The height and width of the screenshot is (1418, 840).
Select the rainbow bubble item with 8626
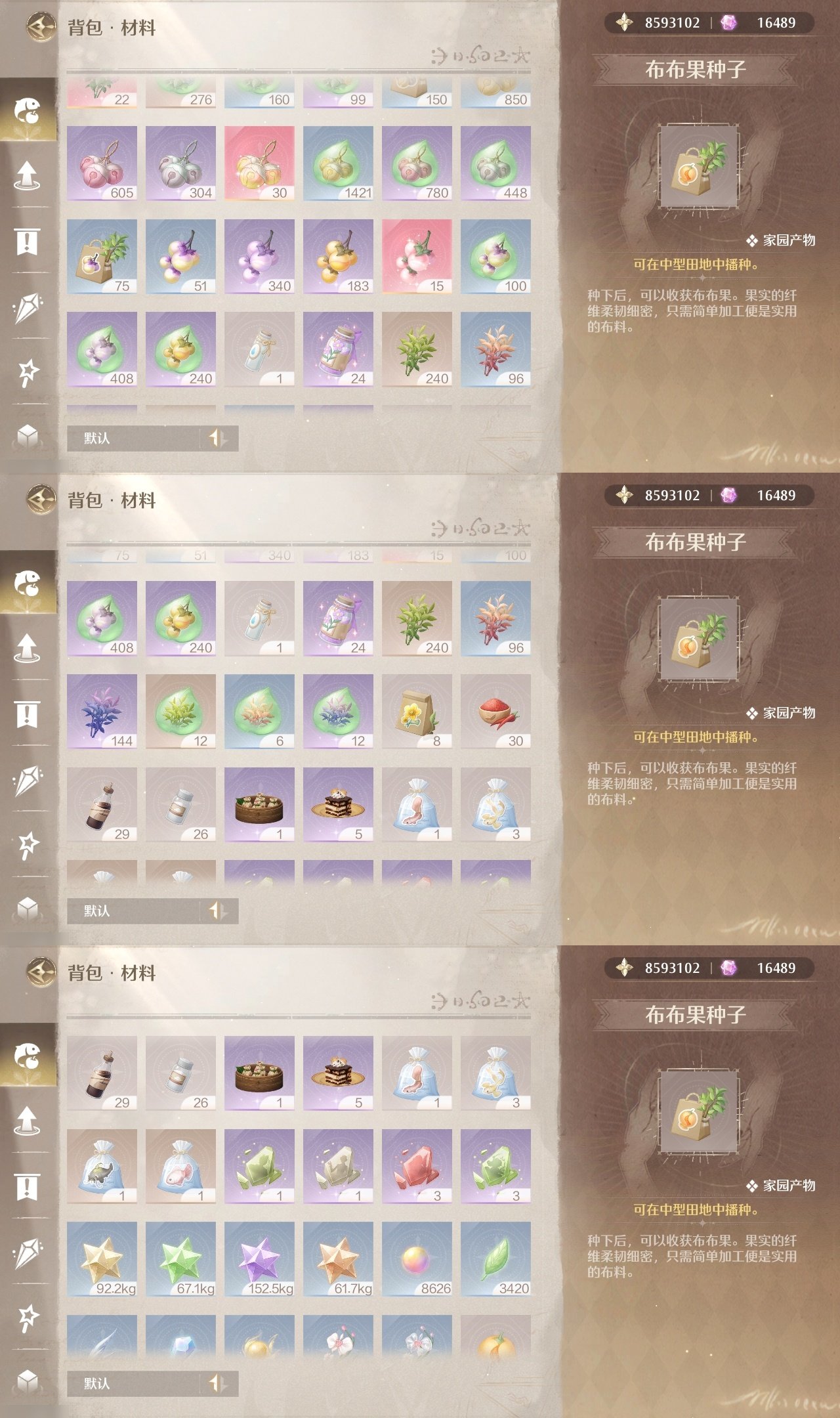click(x=417, y=1259)
